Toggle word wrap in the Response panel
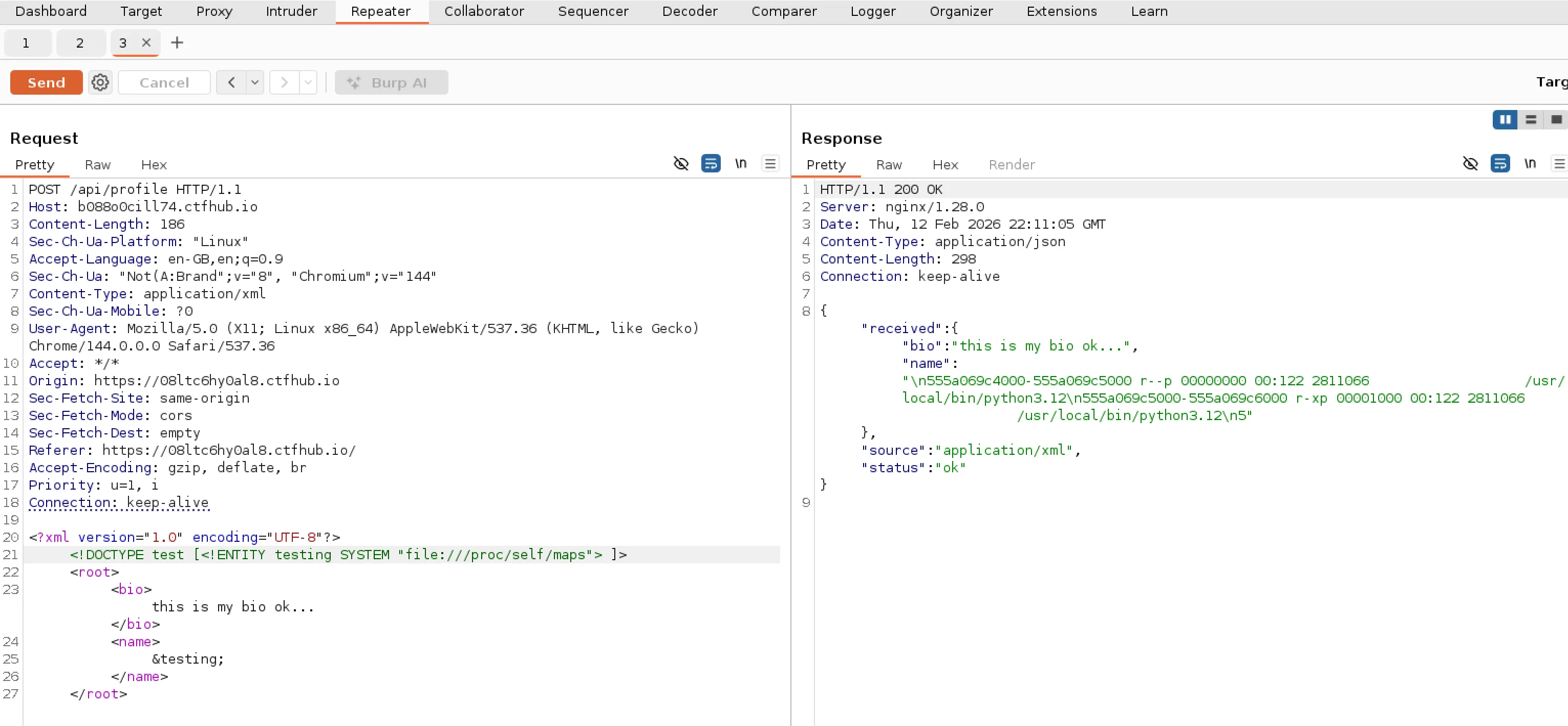Image resolution: width=1568 pixels, height=726 pixels. pyautogui.click(x=1500, y=164)
